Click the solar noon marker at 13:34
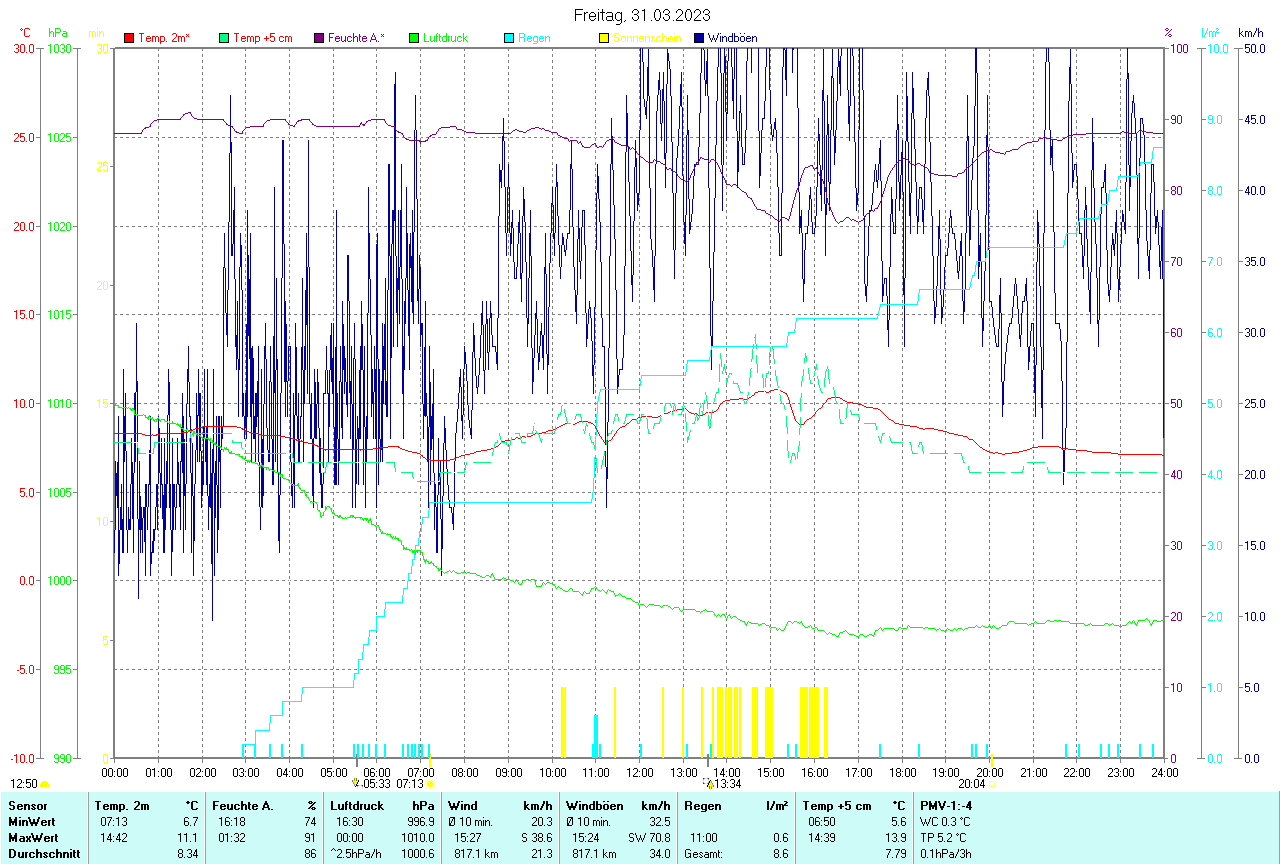The image size is (1280, 864). coord(709,784)
